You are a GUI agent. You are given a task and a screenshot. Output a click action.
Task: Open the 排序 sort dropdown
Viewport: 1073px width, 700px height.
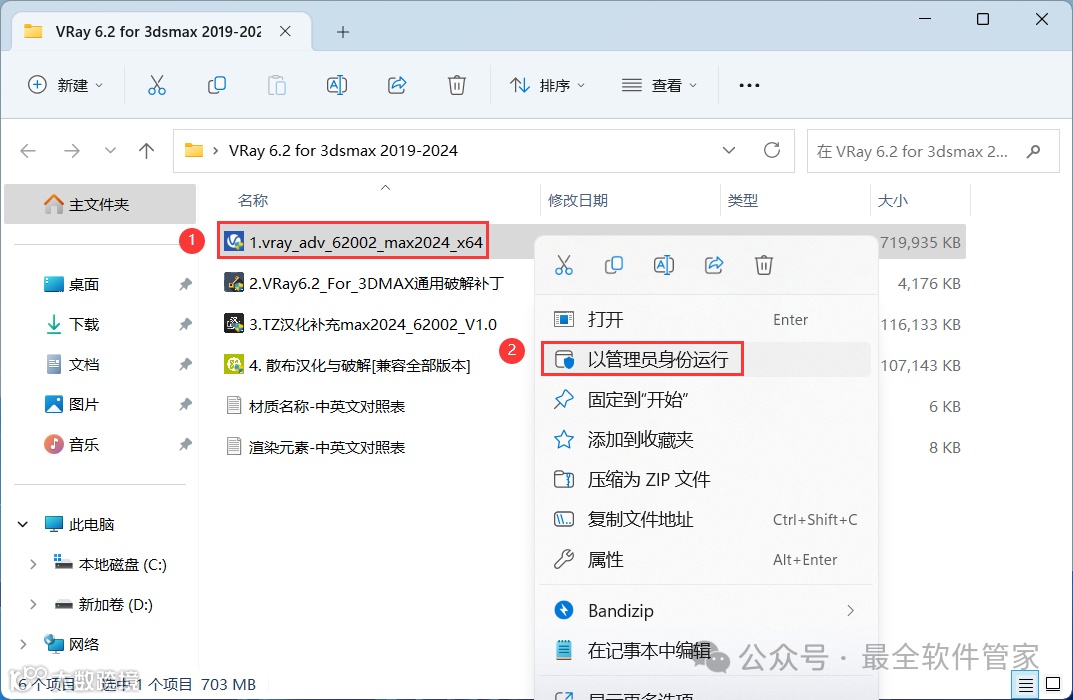547,85
